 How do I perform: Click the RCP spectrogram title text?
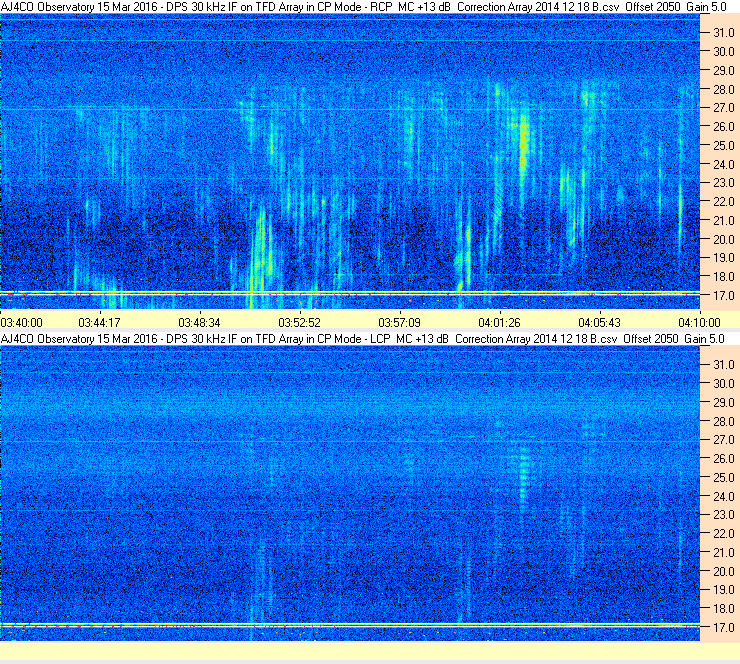pos(363,7)
